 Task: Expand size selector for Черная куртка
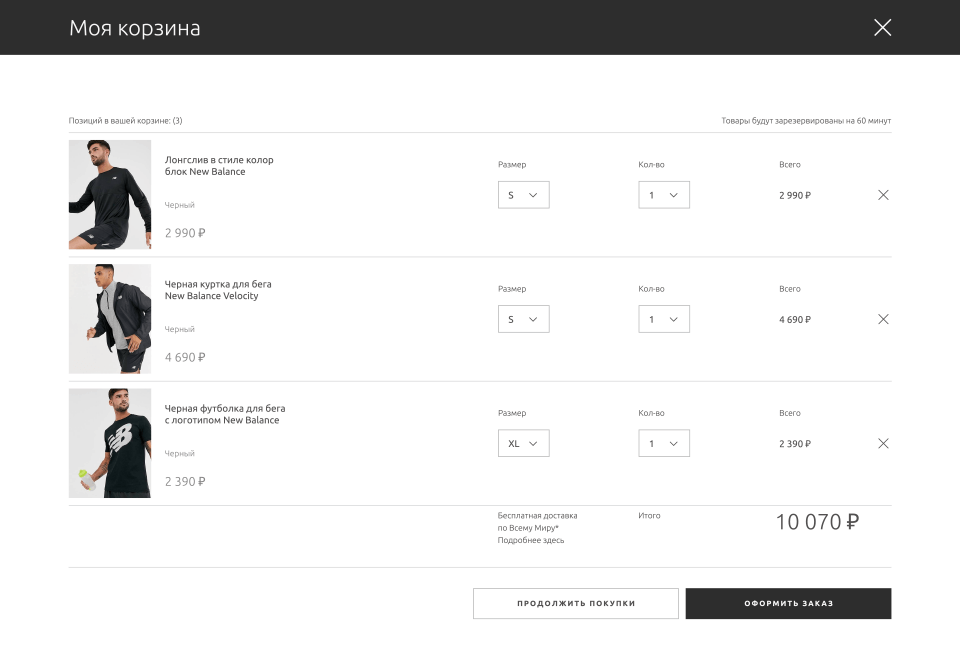point(523,319)
